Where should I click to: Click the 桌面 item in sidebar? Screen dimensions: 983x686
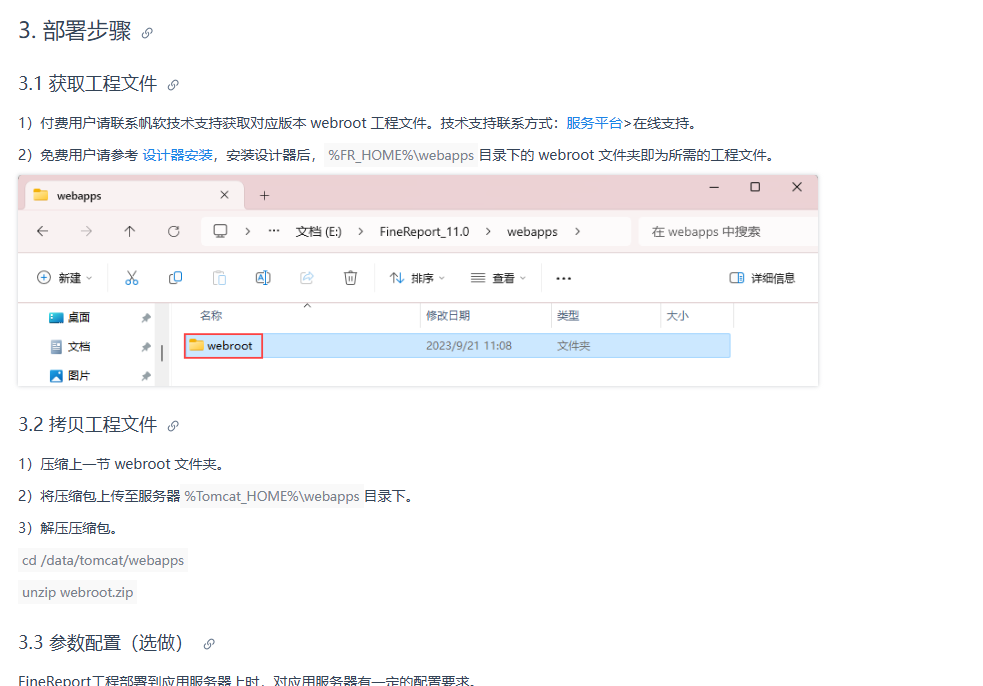click(79, 317)
